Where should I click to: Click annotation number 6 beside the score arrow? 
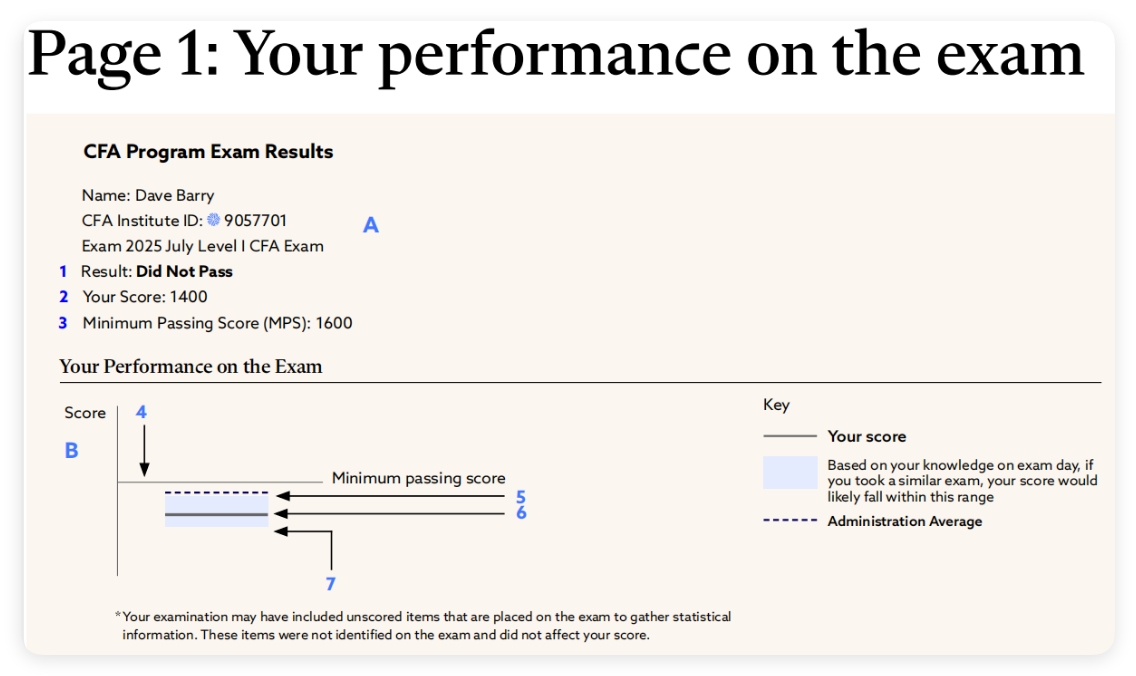click(x=521, y=513)
